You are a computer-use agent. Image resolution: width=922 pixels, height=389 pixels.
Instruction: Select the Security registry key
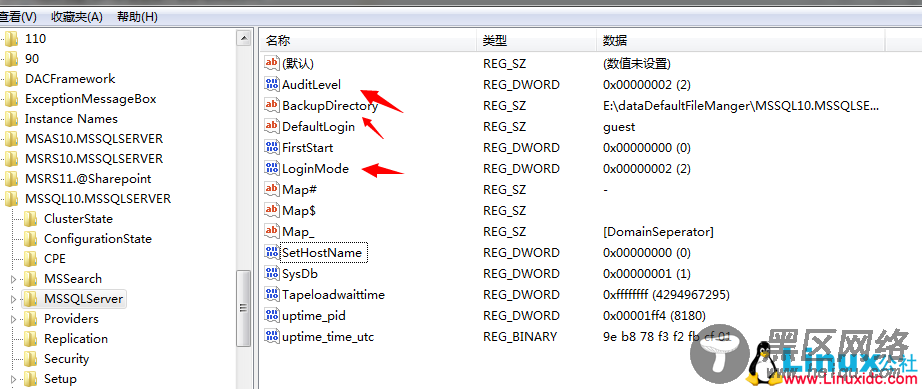(x=66, y=358)
